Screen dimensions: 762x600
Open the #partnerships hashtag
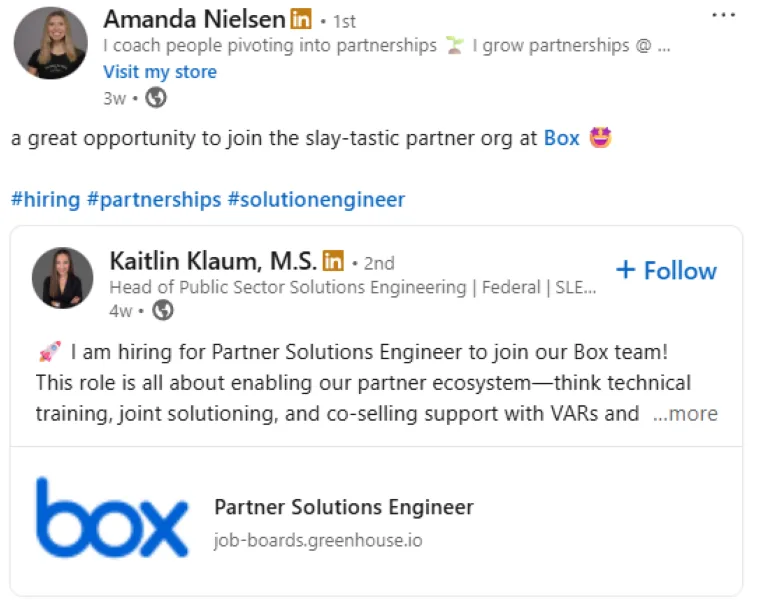[153, 199]
